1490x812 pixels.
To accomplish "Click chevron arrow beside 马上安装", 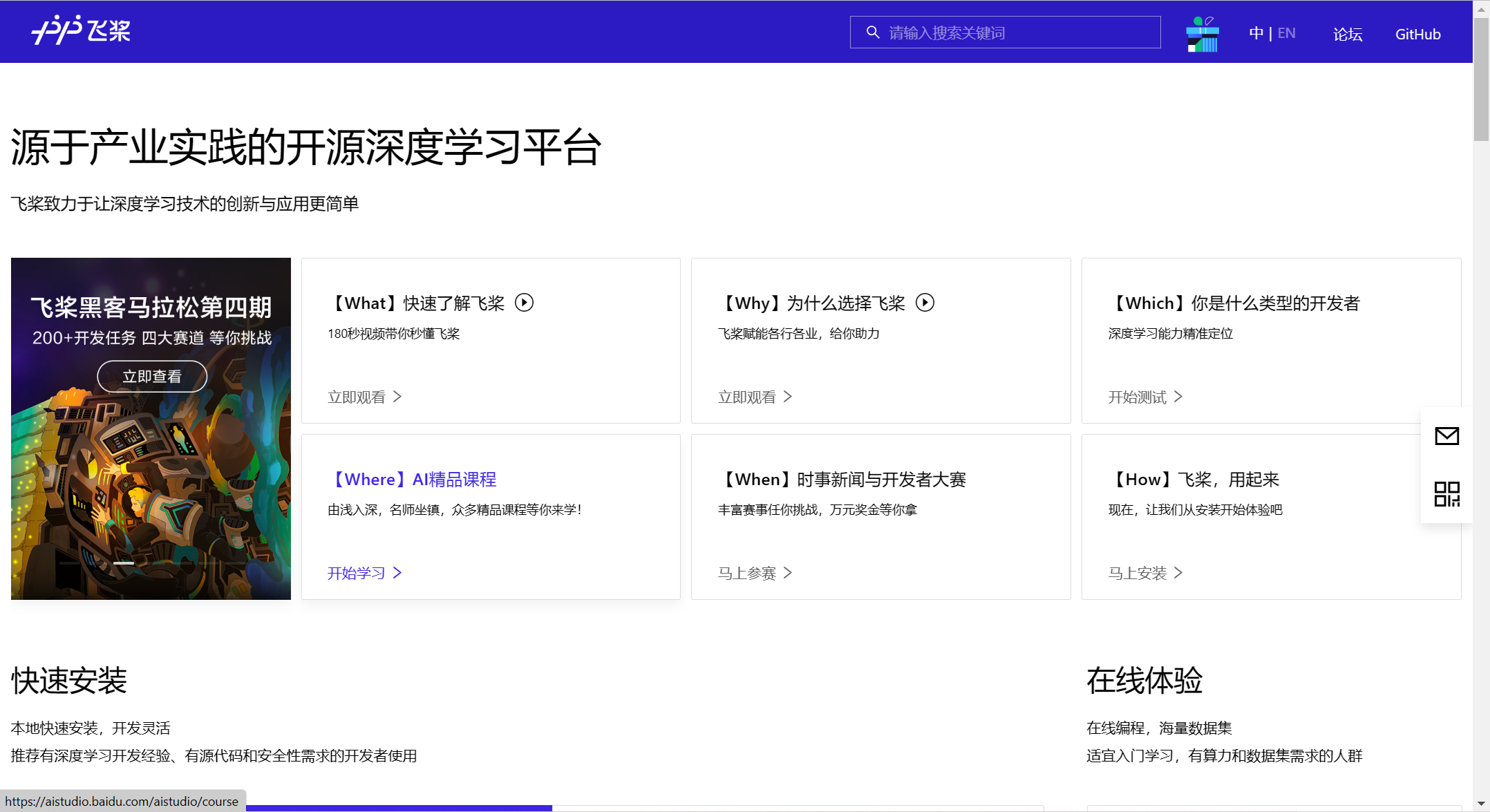I will [1178, 573].
